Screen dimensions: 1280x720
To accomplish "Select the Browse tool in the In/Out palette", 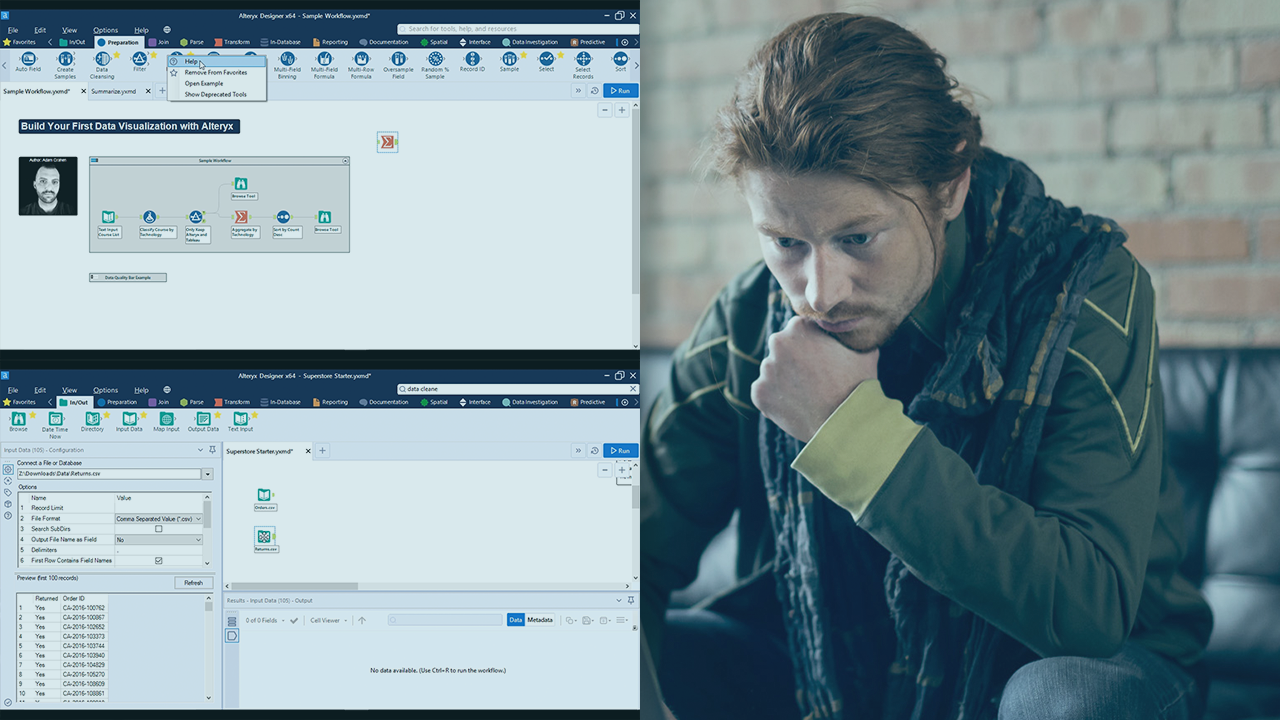I will (18, 420).
